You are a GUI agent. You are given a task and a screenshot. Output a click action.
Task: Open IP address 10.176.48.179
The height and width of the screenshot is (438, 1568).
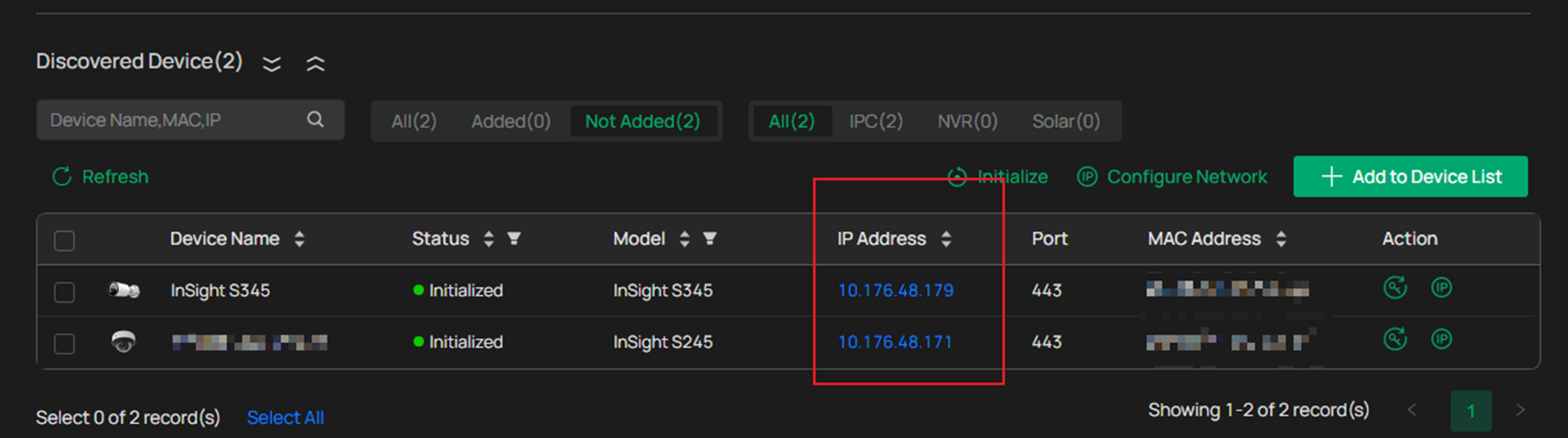tap(896, 290)
